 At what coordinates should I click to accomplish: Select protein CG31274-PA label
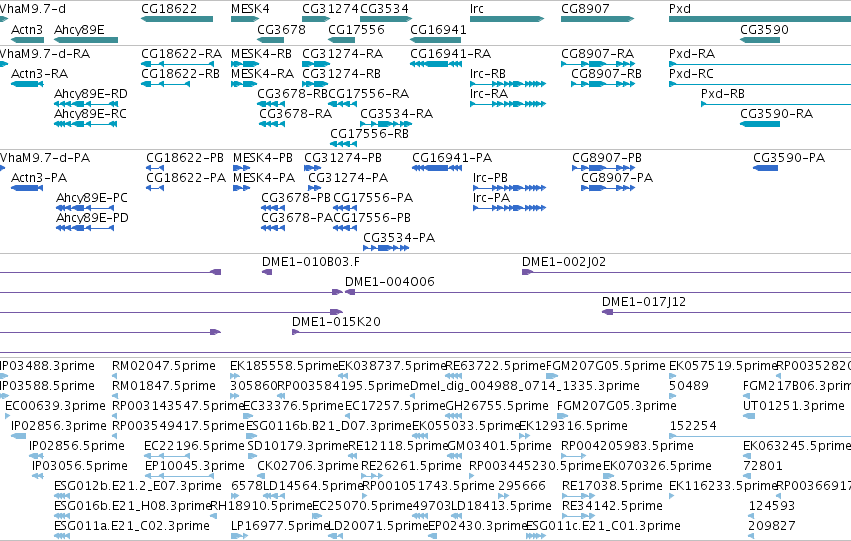[348, 178]
